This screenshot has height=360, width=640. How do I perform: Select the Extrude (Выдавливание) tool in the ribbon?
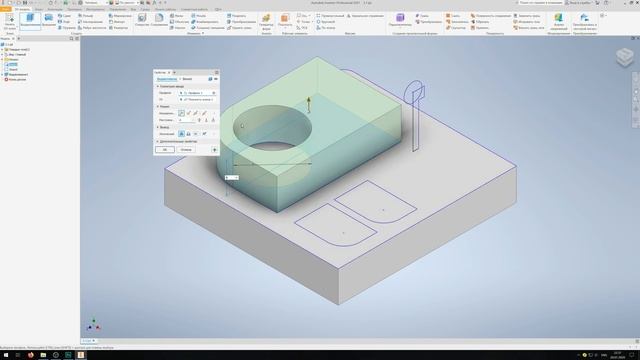pos(30,20)
